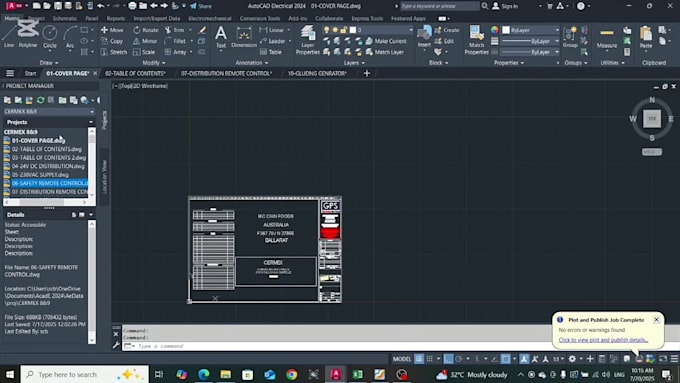Click Sign In button

[x=505, y=6]
